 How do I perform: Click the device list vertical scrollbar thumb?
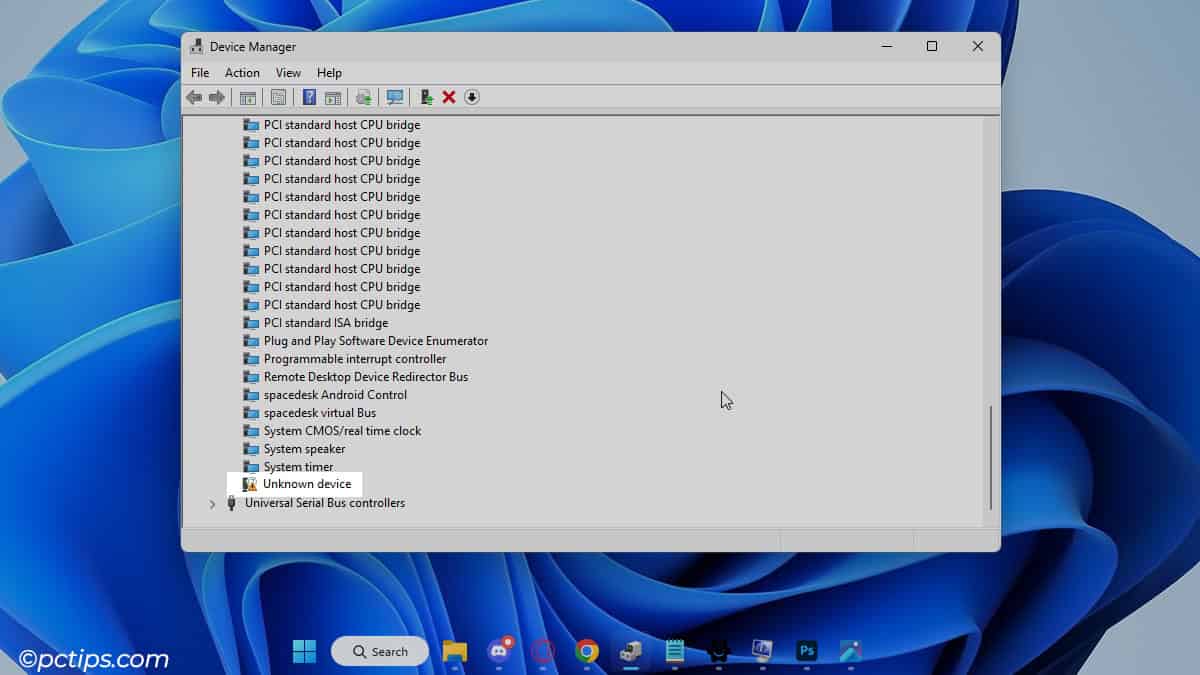point(990,457)
